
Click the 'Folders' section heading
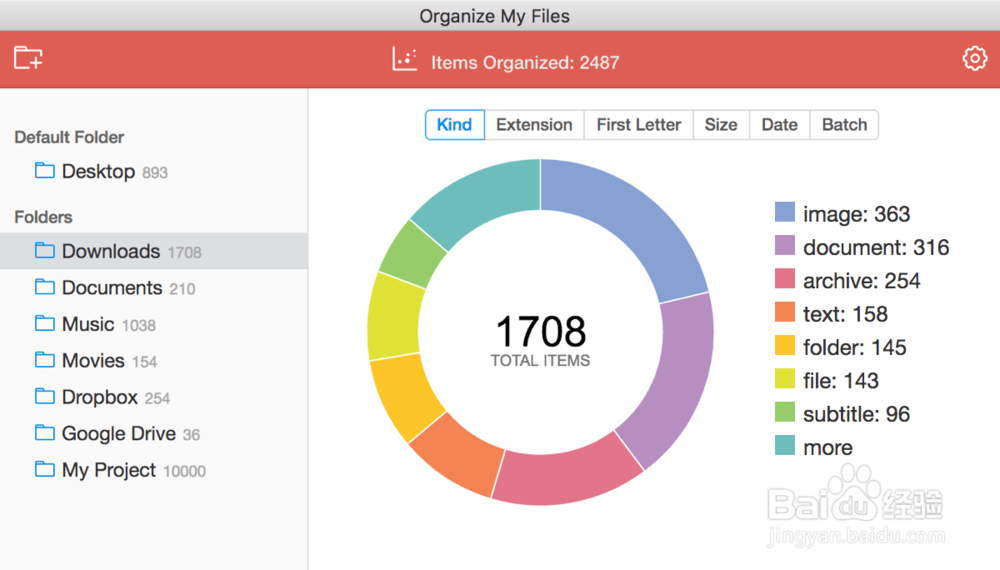pyautogui.click(x=43, y=217)
